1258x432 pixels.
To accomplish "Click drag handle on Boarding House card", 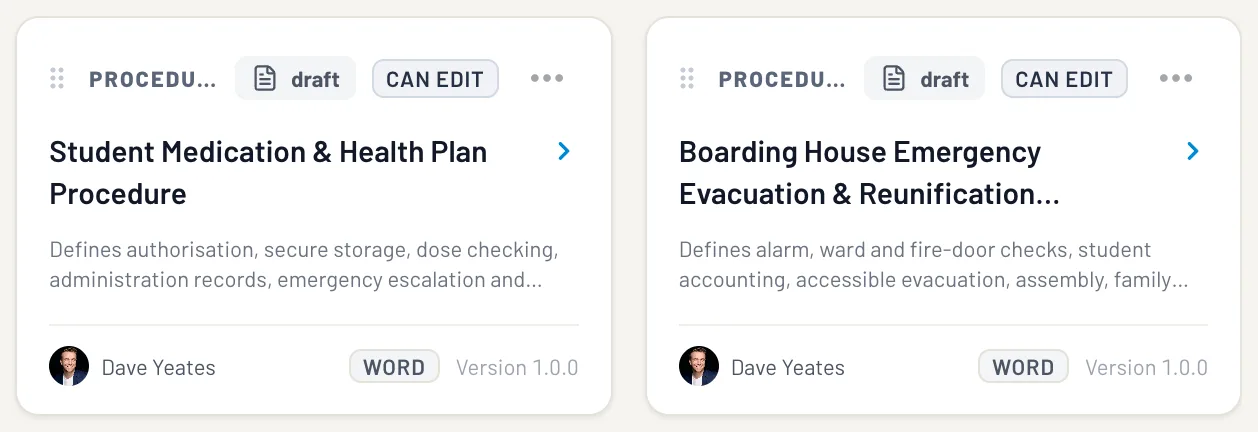I will pyautogui.click(x=687, y=79).
